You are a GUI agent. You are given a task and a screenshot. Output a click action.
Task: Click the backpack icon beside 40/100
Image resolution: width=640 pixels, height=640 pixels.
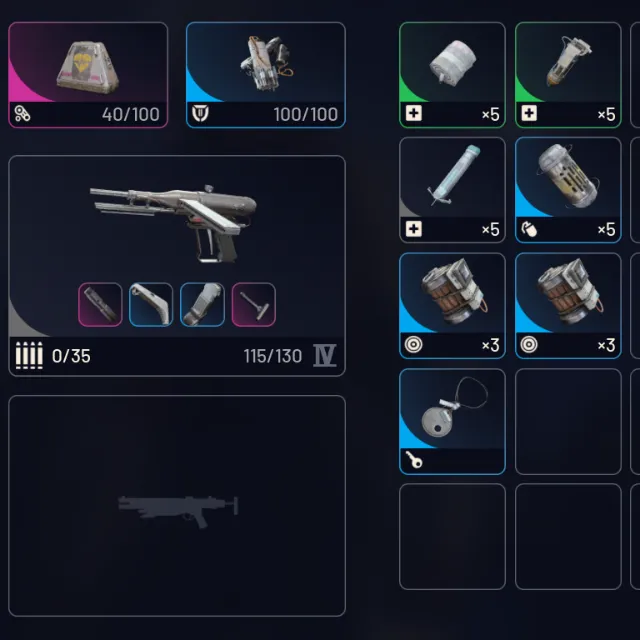pyautogui.click(x=22, y=114)
